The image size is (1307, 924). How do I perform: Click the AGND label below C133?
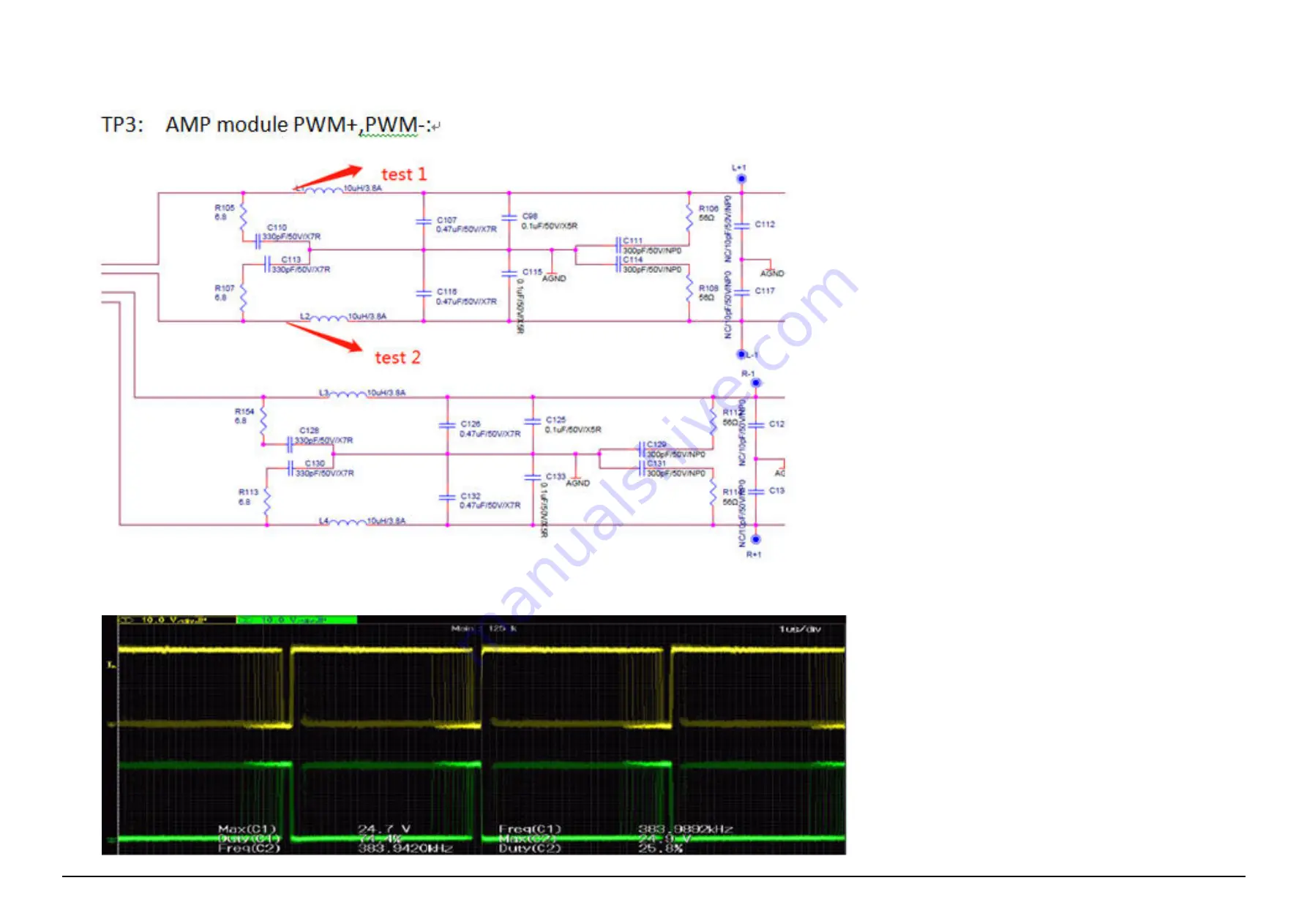[577, 484]
